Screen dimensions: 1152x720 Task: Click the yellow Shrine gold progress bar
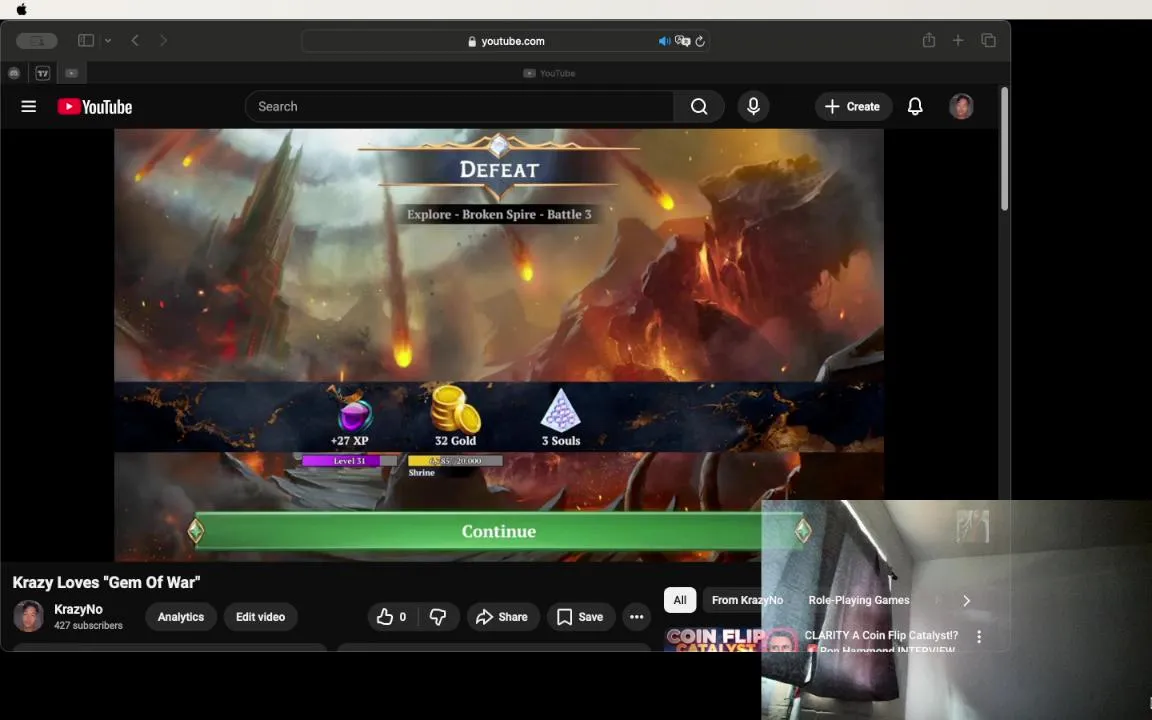point(455,461)
